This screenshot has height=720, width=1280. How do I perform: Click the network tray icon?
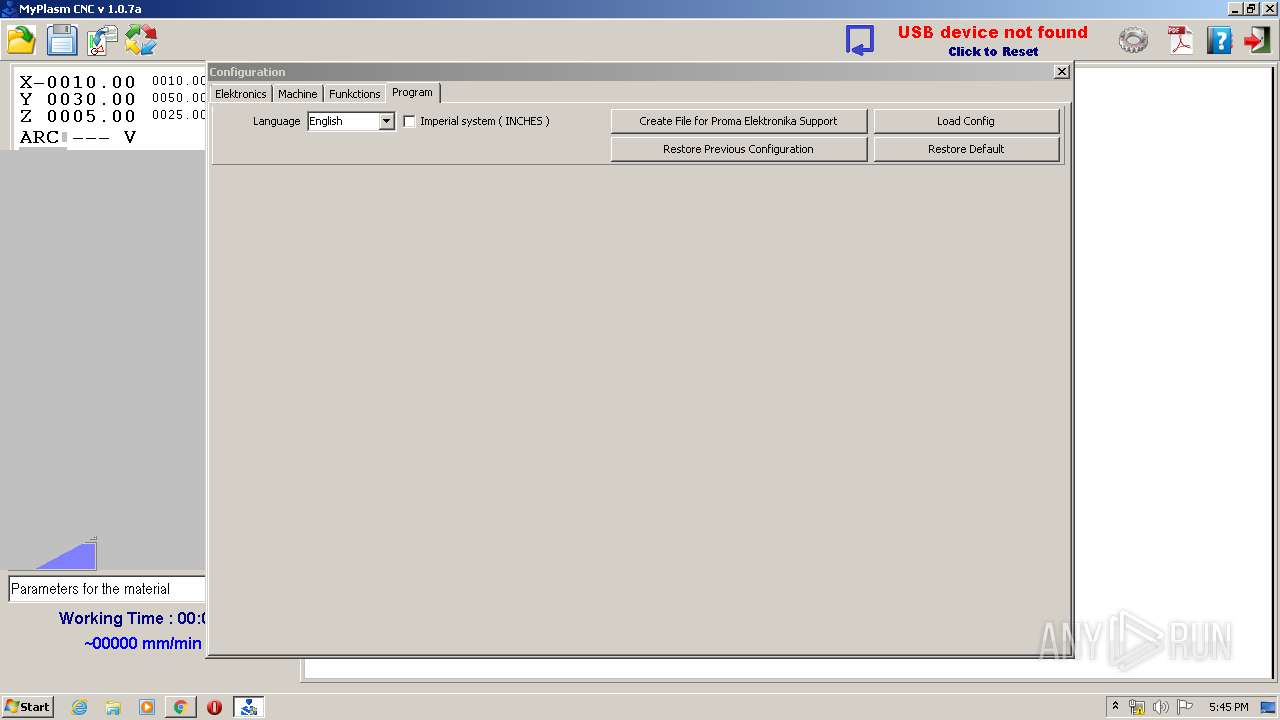tap(1137, 707)
